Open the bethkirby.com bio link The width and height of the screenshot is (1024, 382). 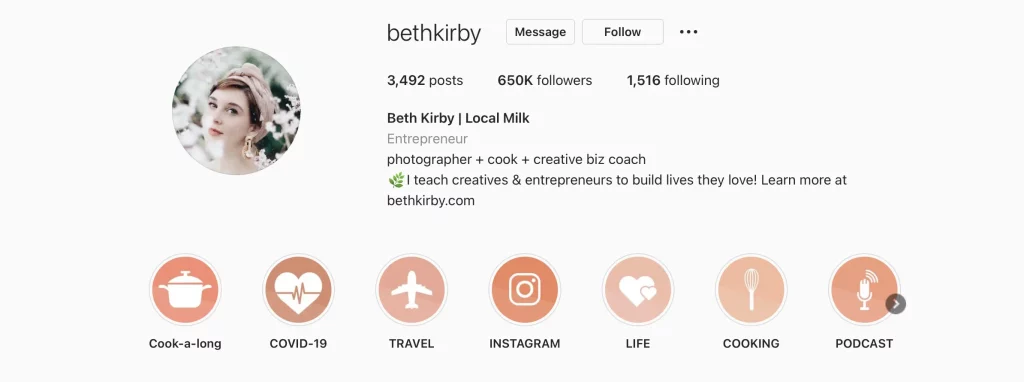pyautogui.click(x=431, y=201)
